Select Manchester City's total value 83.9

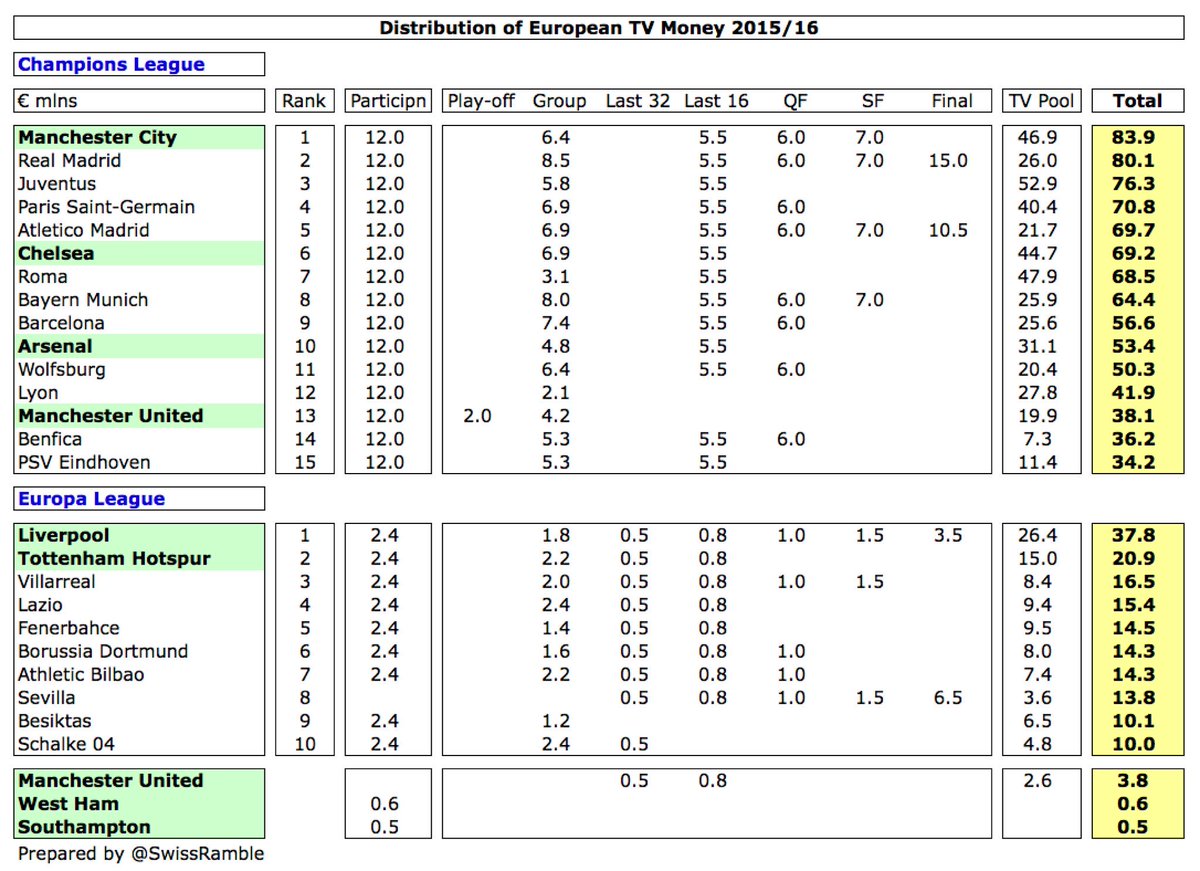tap(1138, 138)
